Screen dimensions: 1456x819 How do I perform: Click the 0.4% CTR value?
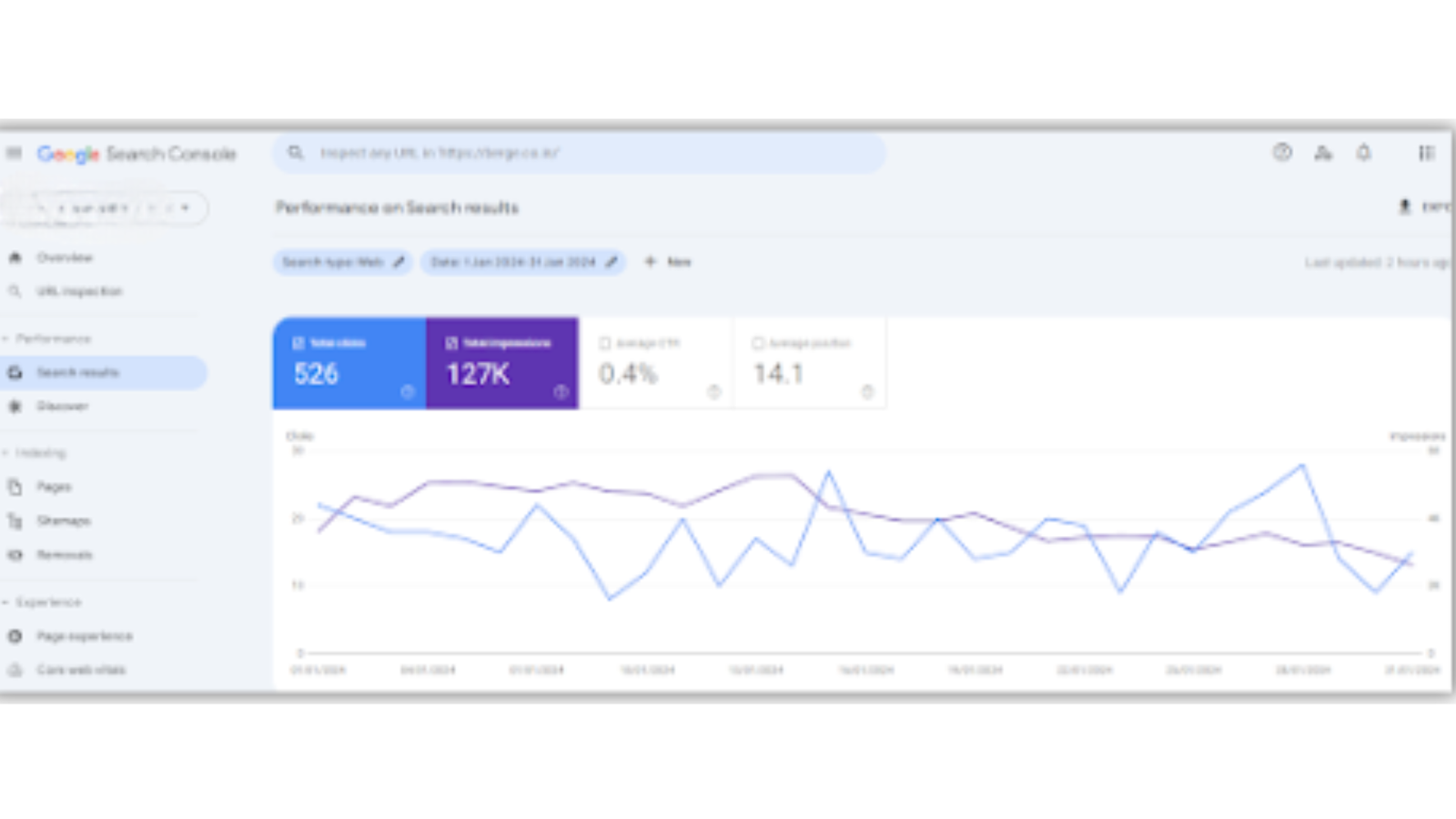click(x=628, y=373)
